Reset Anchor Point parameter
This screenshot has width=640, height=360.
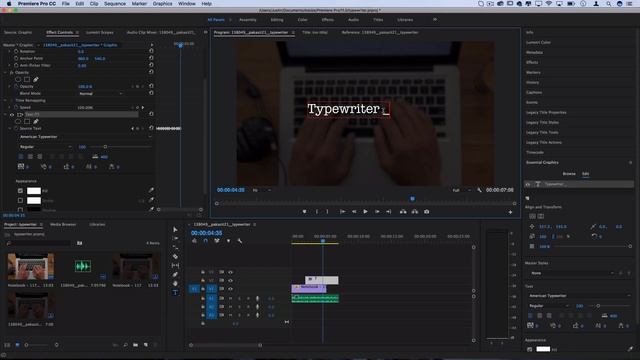coord(151,58)
